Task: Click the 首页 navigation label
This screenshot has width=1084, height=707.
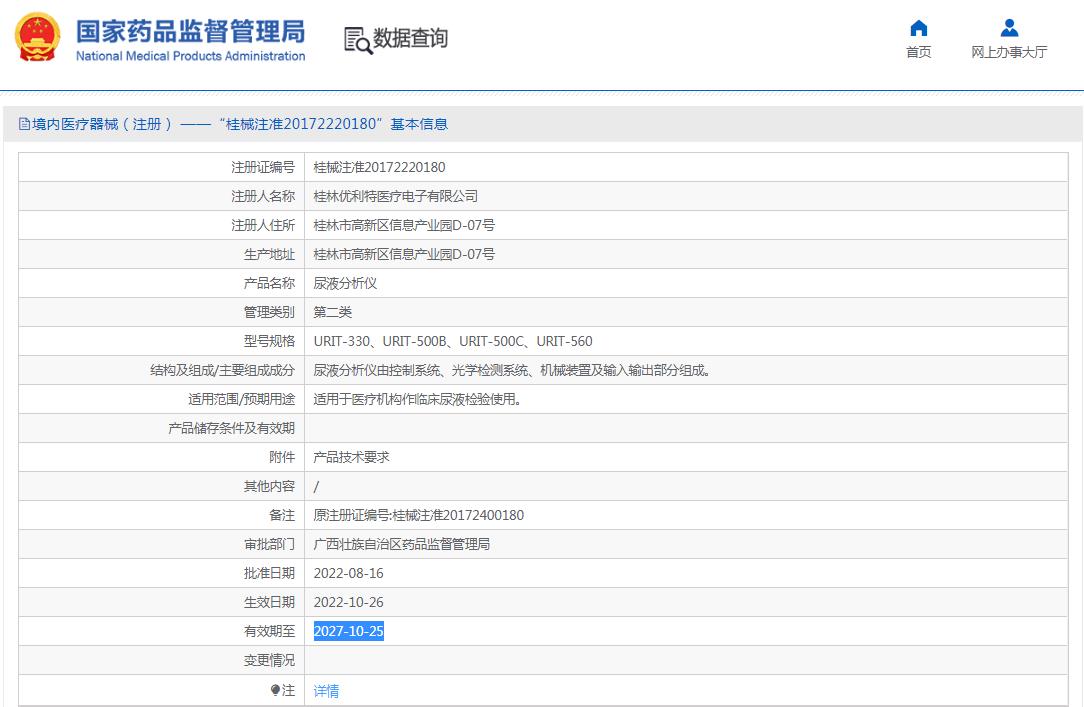Action: (x=918, y=53)
